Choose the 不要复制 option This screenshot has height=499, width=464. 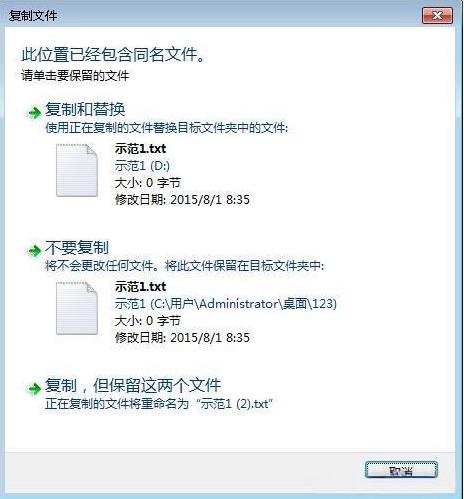77,247
